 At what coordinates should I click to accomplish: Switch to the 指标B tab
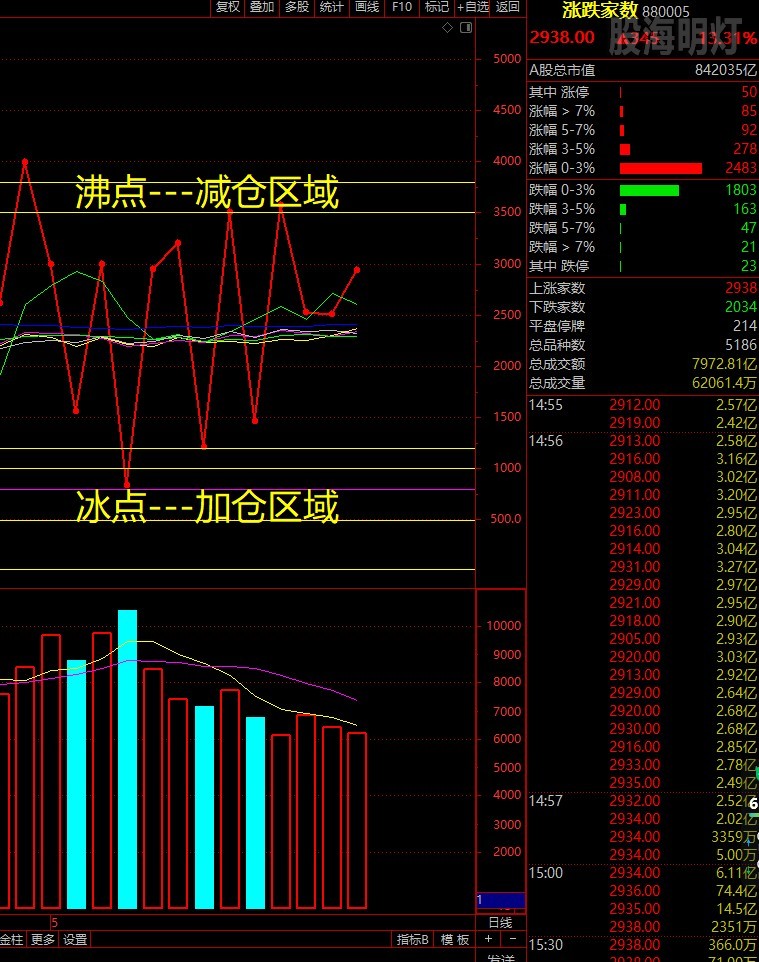coord(413,940)
